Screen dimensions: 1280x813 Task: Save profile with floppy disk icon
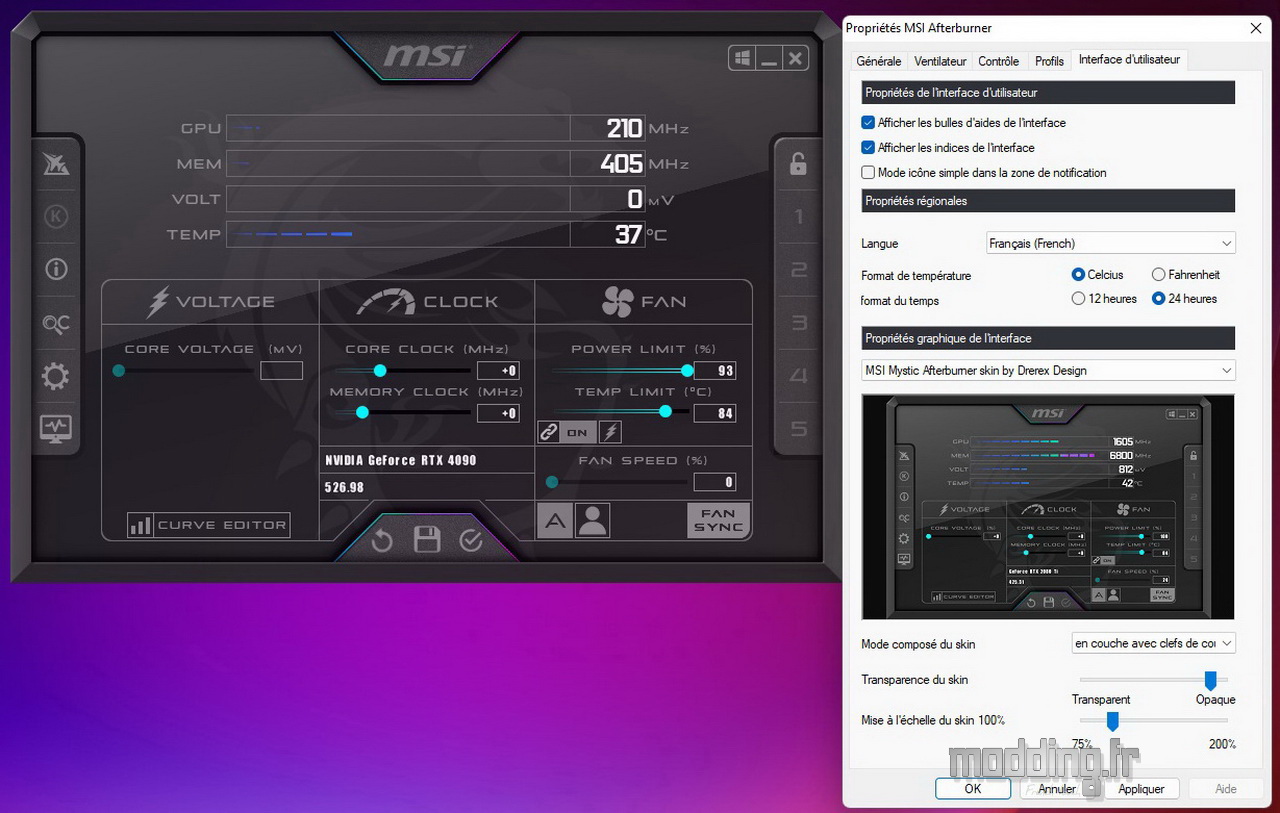pyautogui.click(x=427, y=540)
